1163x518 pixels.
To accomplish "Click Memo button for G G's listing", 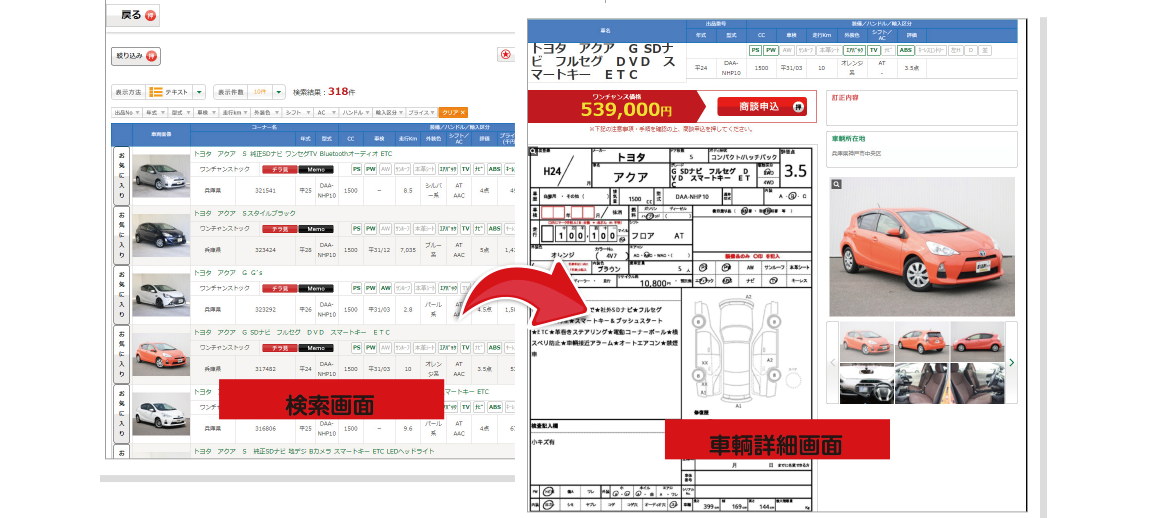I will (x=316, y=288).
